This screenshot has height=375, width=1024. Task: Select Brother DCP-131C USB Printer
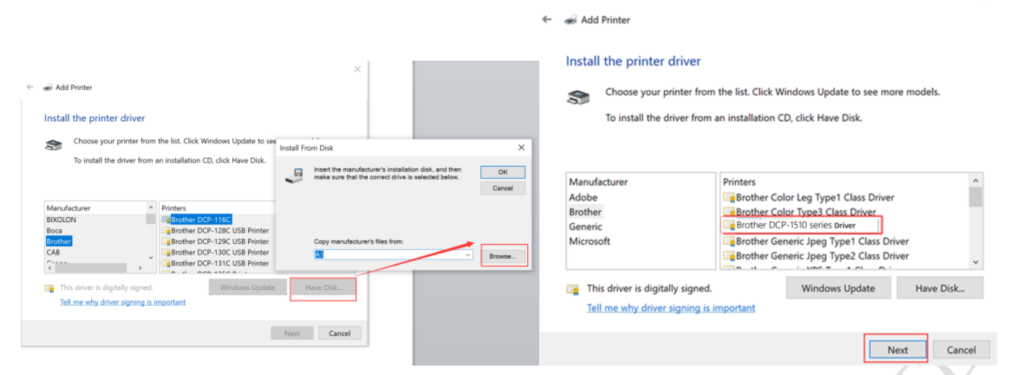click(219, 263)
